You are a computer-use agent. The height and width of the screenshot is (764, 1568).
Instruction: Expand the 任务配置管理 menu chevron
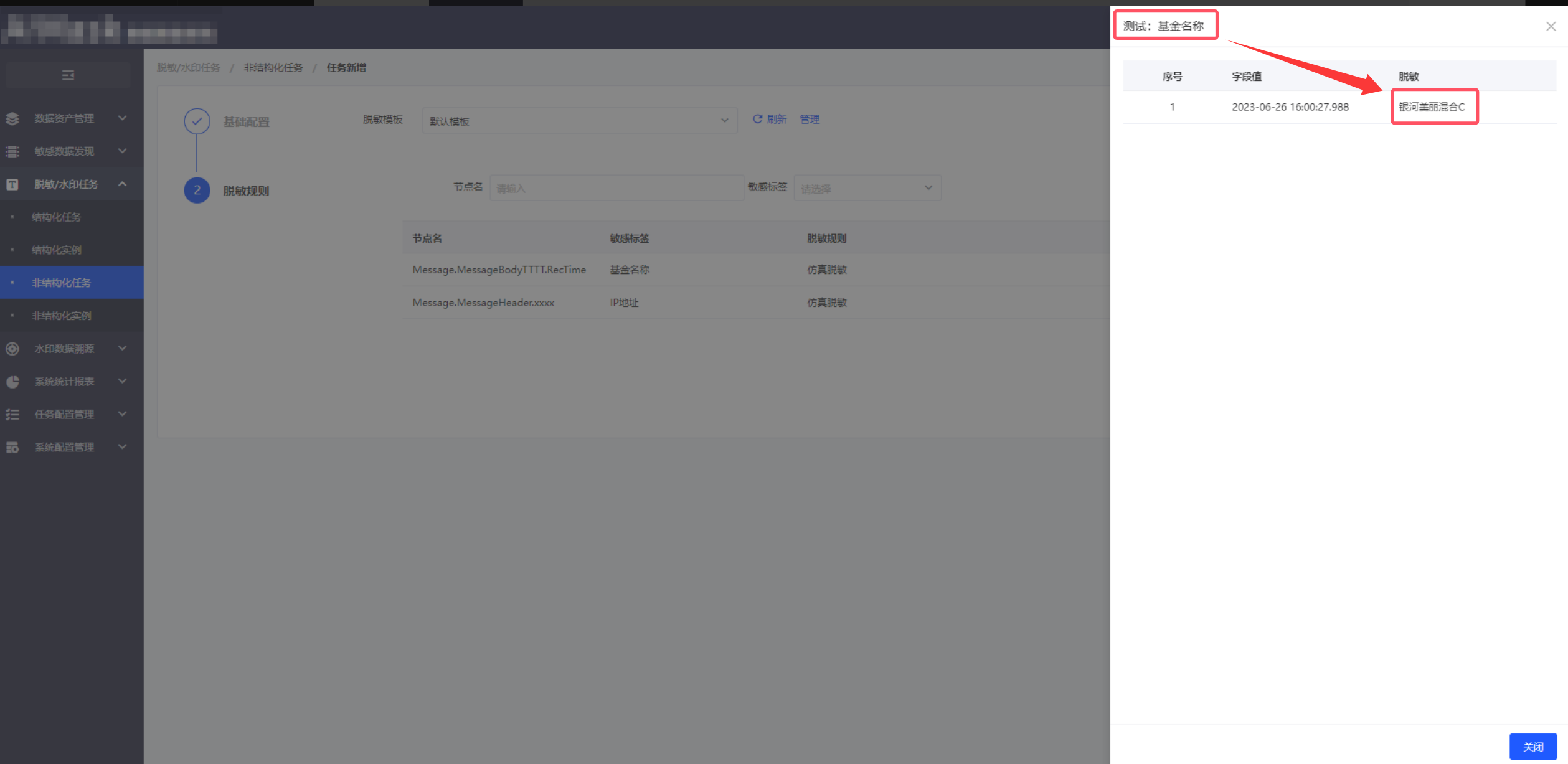click(123, 413)
